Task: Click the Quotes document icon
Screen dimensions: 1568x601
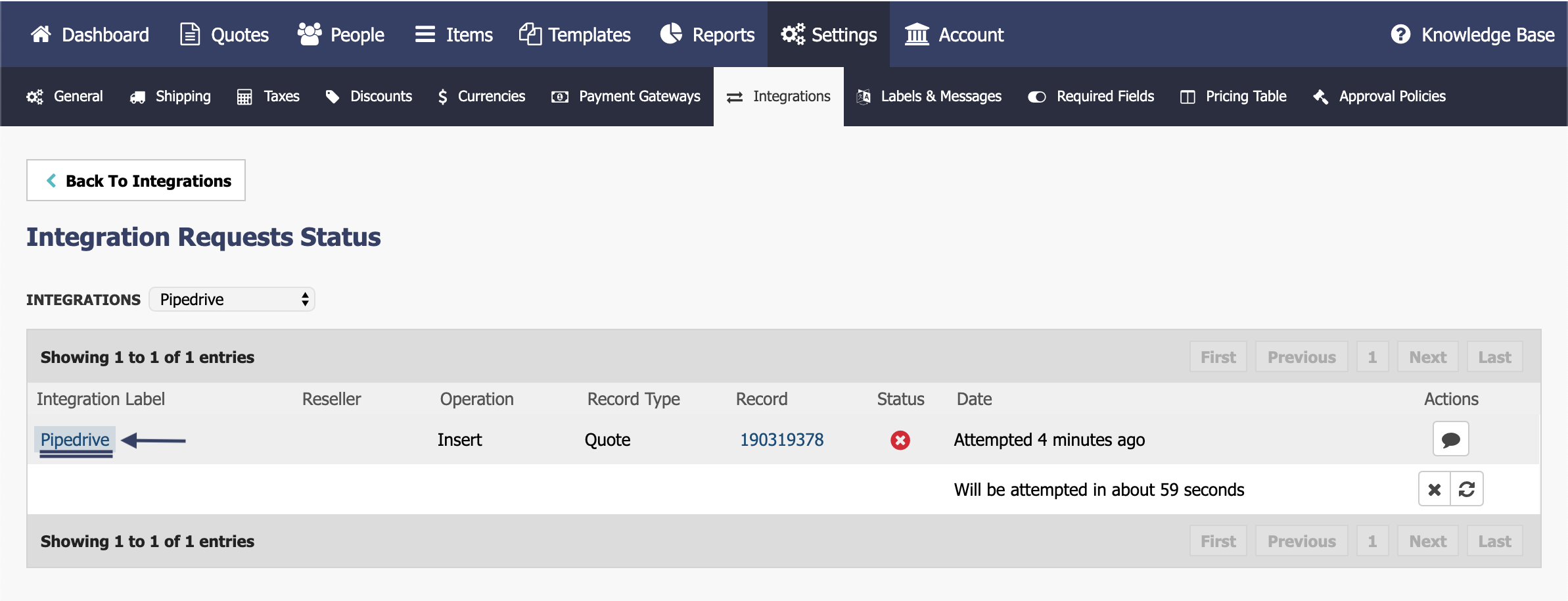Action: tap(190, 34)
